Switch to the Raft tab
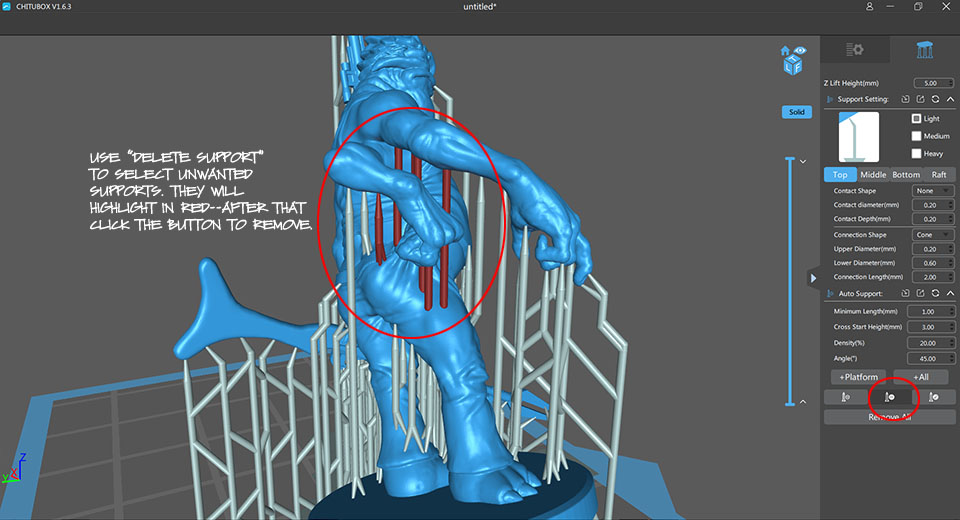The image size is (960, 520). pyautogui.click(x=939, y=175)
